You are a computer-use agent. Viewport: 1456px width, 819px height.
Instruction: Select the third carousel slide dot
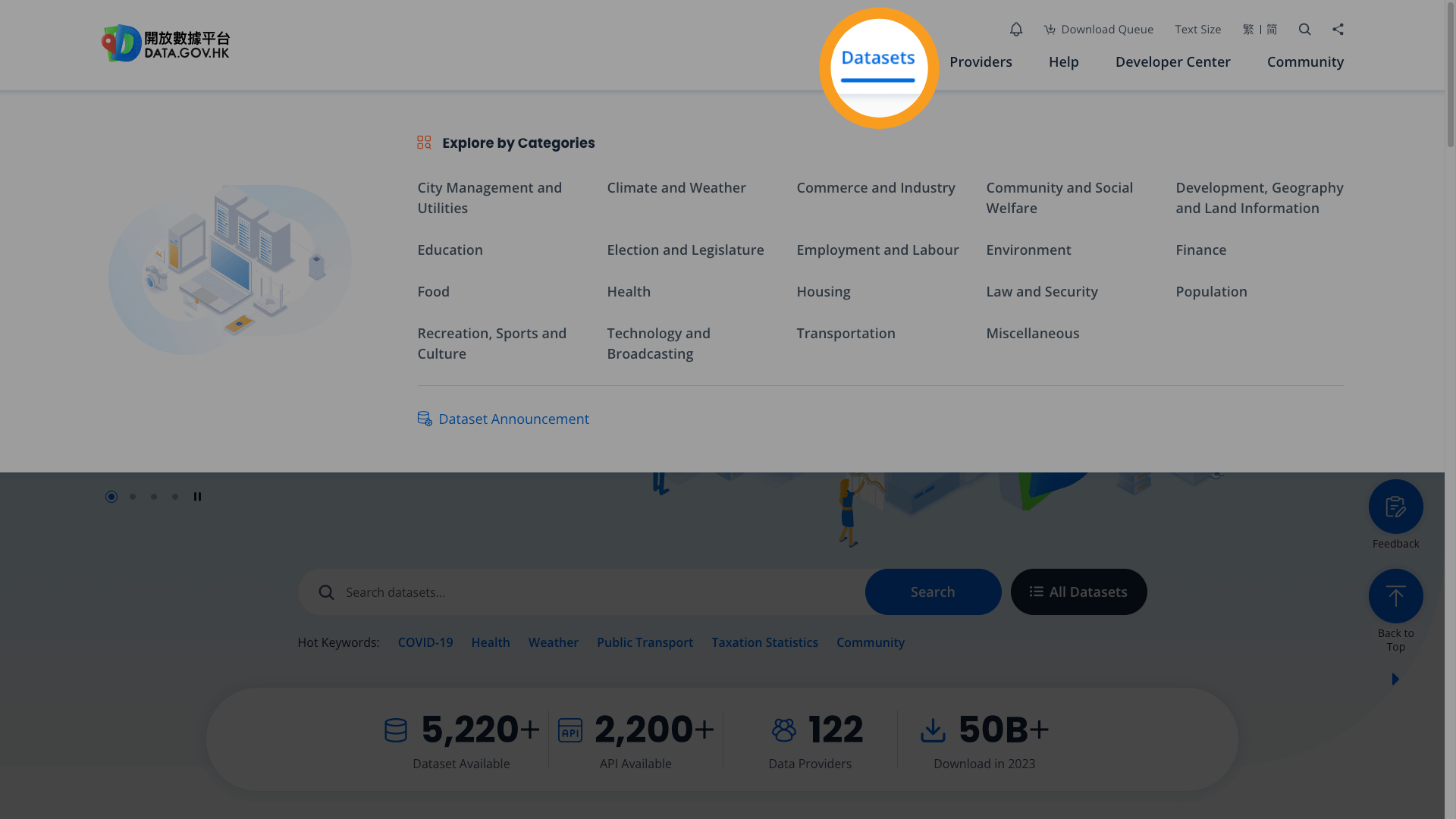tap(154, 497)
